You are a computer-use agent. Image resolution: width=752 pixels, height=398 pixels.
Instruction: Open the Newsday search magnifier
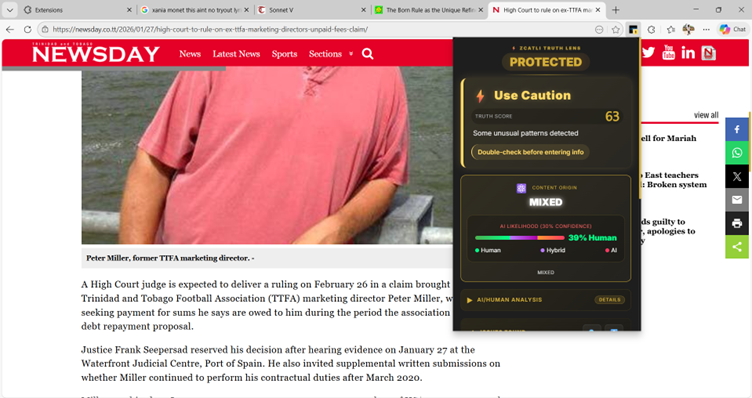367,54
